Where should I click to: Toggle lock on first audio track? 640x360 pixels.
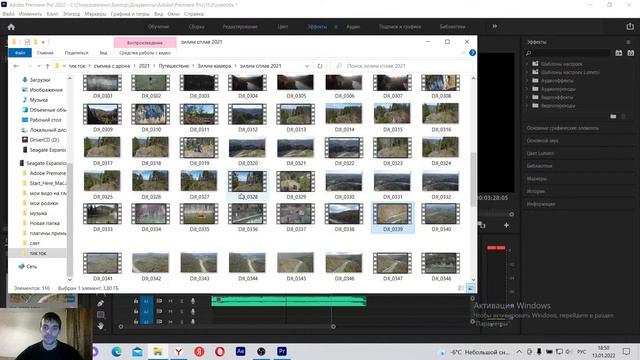pyautogui.click(x=136, y=301)
